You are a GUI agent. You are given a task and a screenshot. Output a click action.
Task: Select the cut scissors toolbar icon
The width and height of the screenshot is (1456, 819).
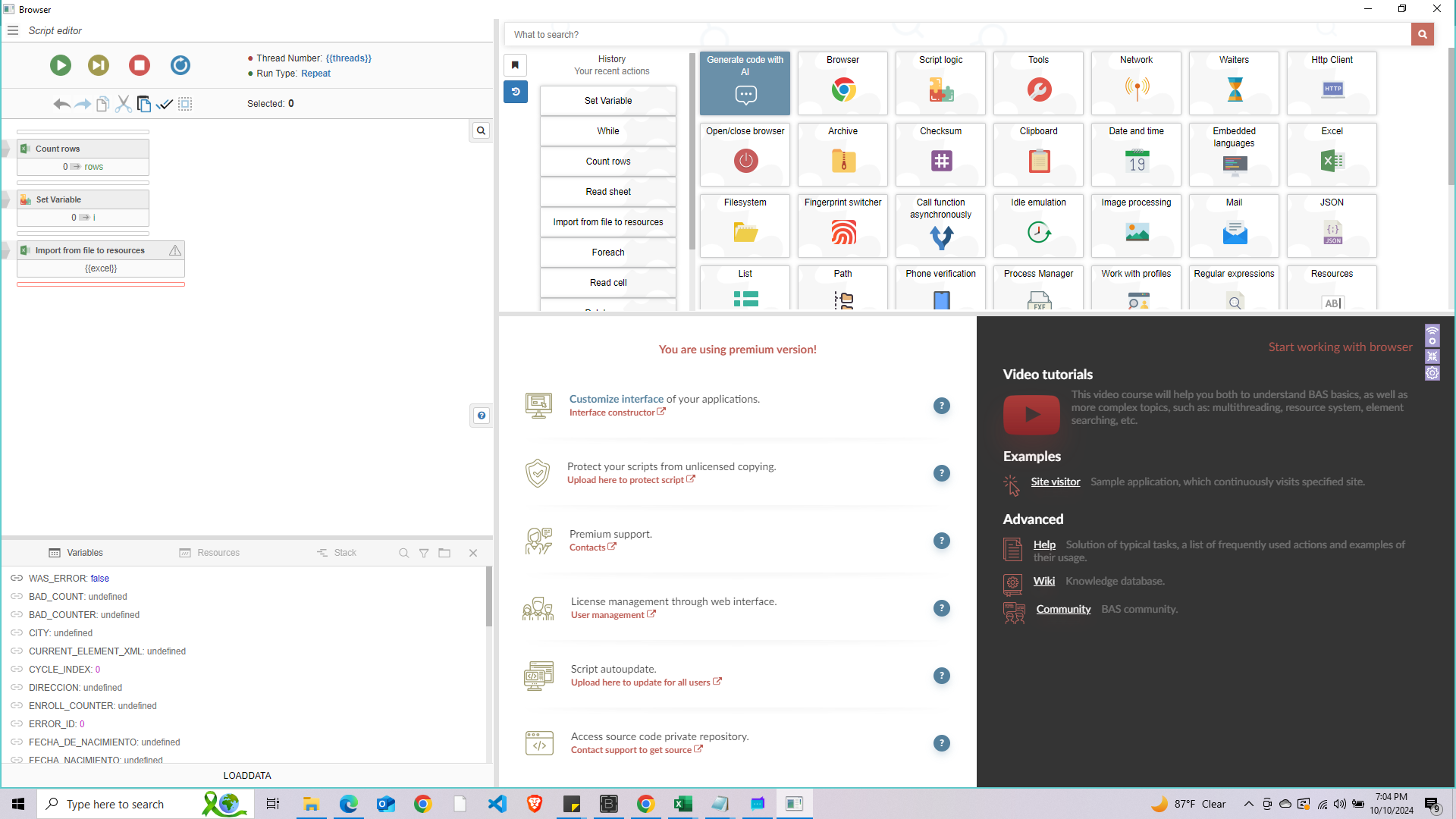pyautogui.click(x=123, y=104)
